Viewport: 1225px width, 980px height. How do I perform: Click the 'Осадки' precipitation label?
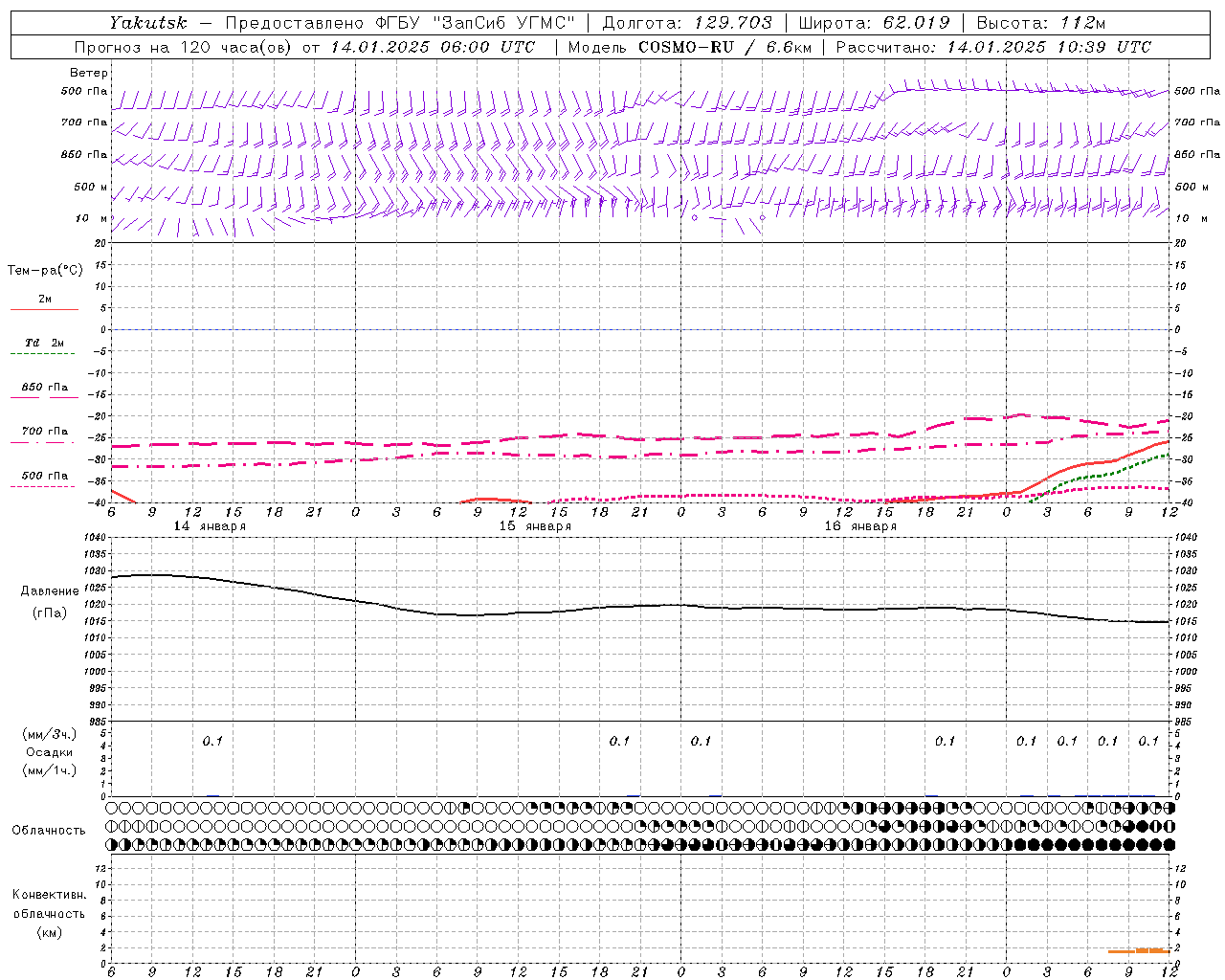pyautogui.click(x=50, y=752)
